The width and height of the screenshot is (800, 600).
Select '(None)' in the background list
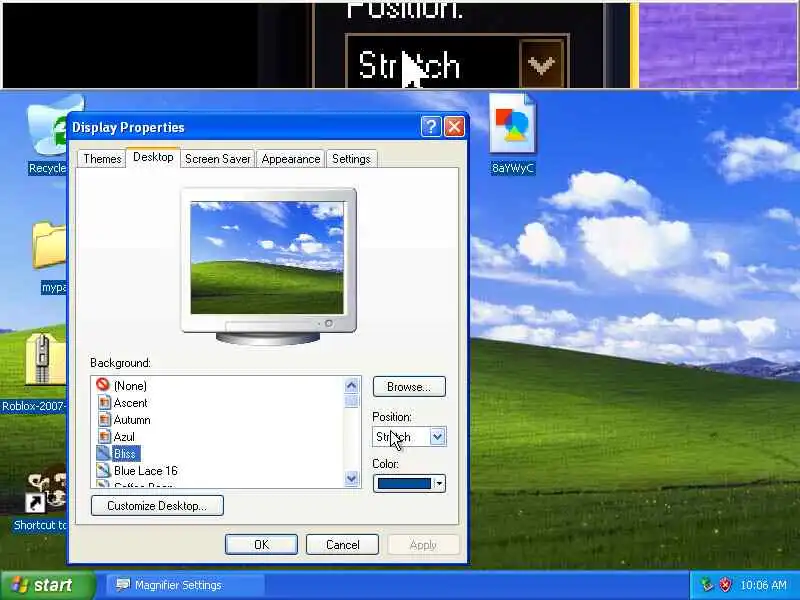click(x=130, y=386)
